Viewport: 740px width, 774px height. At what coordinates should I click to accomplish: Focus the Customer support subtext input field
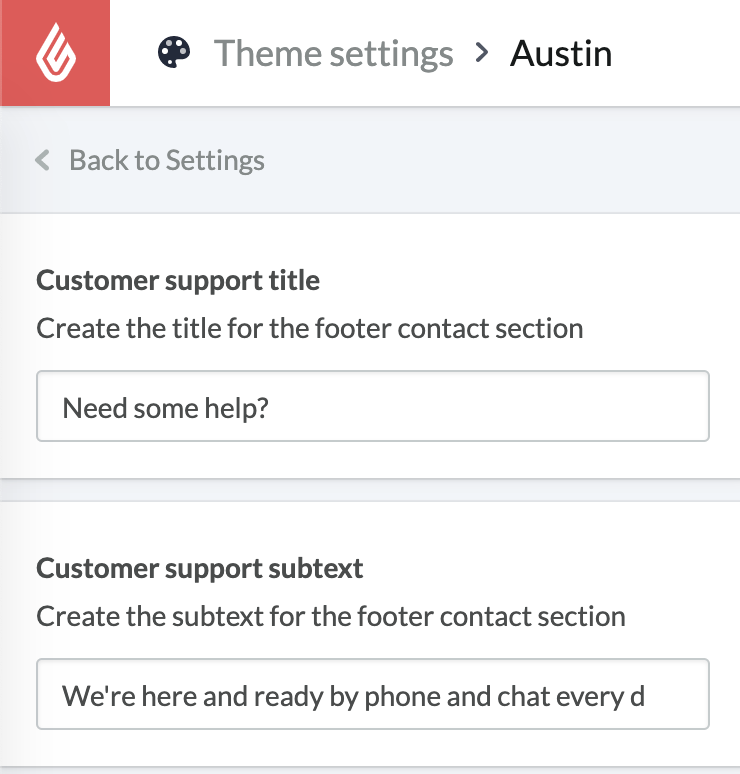372,694
